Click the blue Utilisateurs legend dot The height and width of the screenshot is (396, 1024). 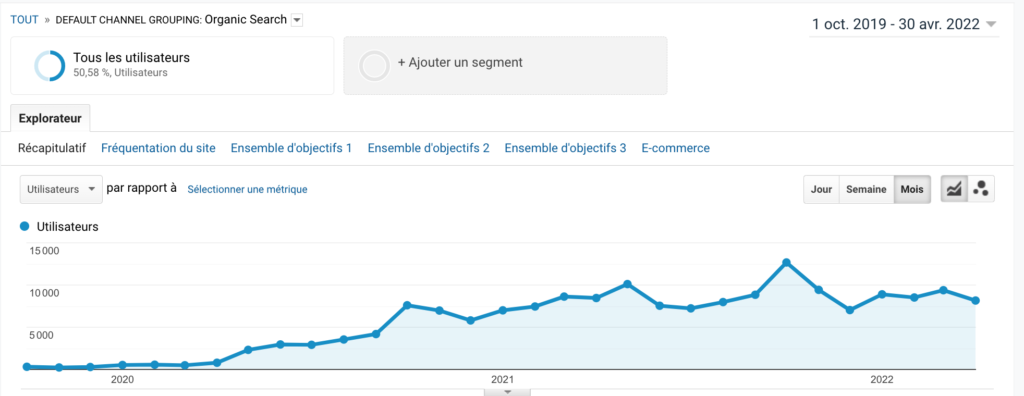pyautogui.click(x=25, y=226)
